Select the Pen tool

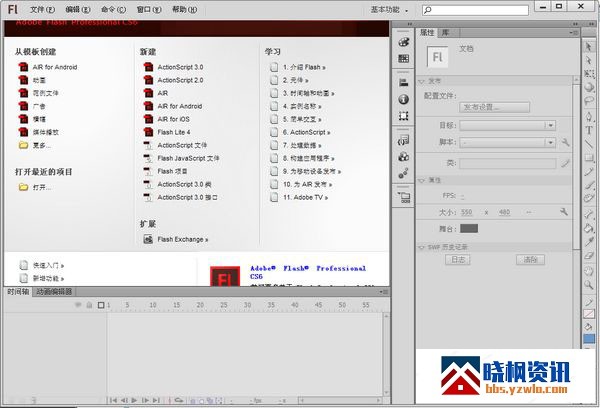pyautogui.click(x=589, y=116)
